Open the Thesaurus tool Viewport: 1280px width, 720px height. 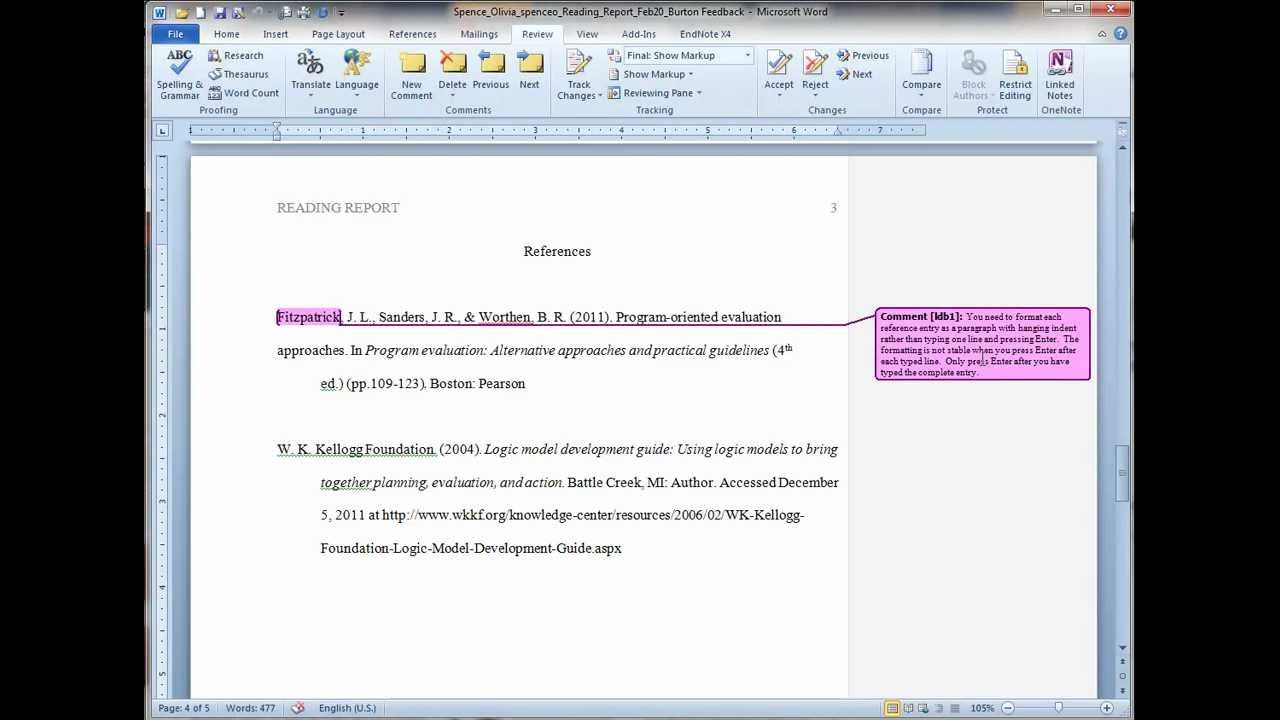tap(238, 74)
